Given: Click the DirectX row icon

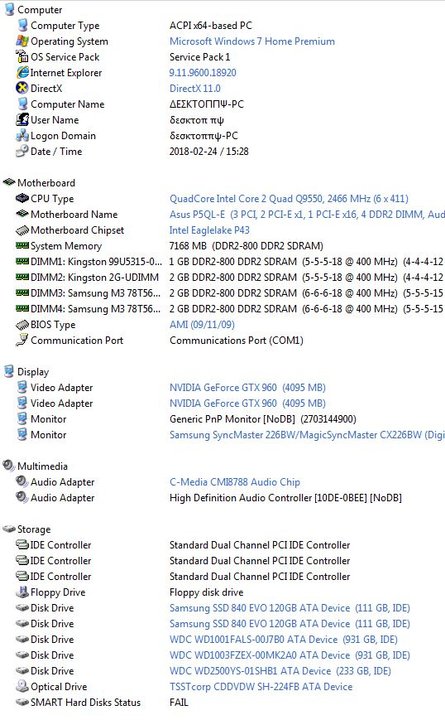Looking at the screenshot, I should point(23,88).
